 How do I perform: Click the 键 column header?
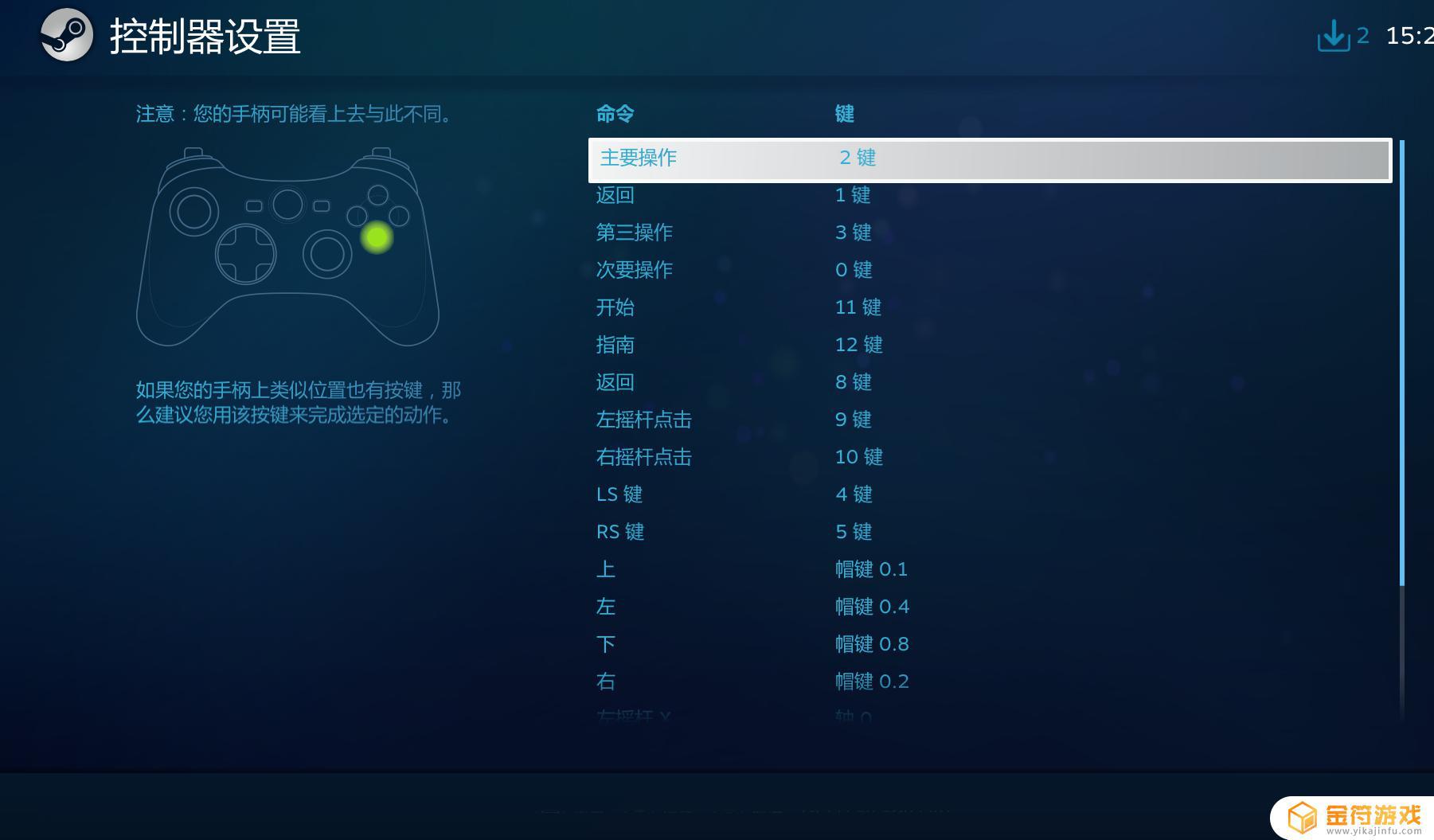845,114
